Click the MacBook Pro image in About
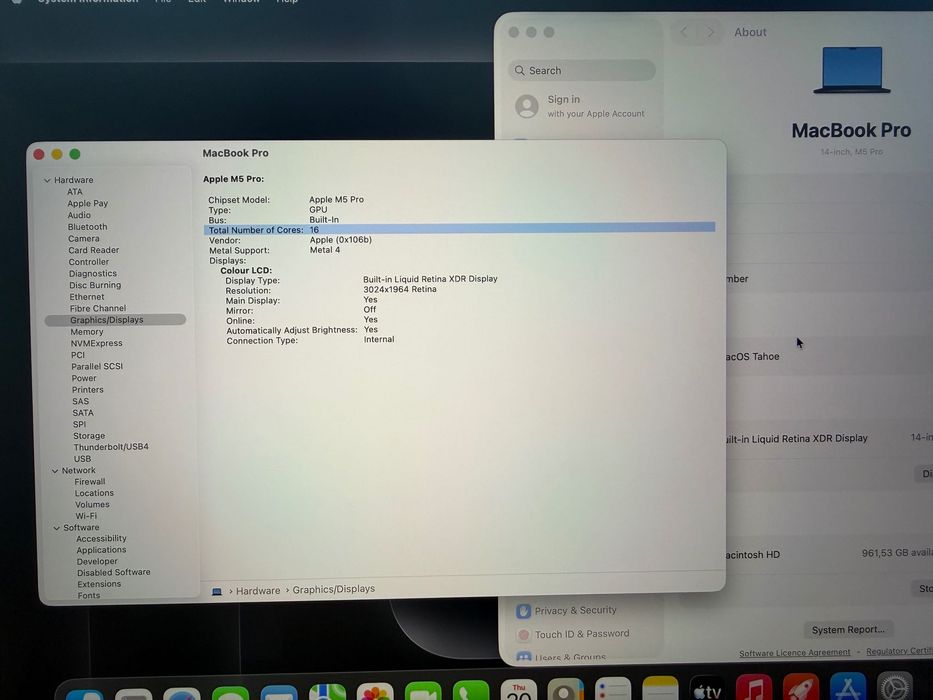 851,70
